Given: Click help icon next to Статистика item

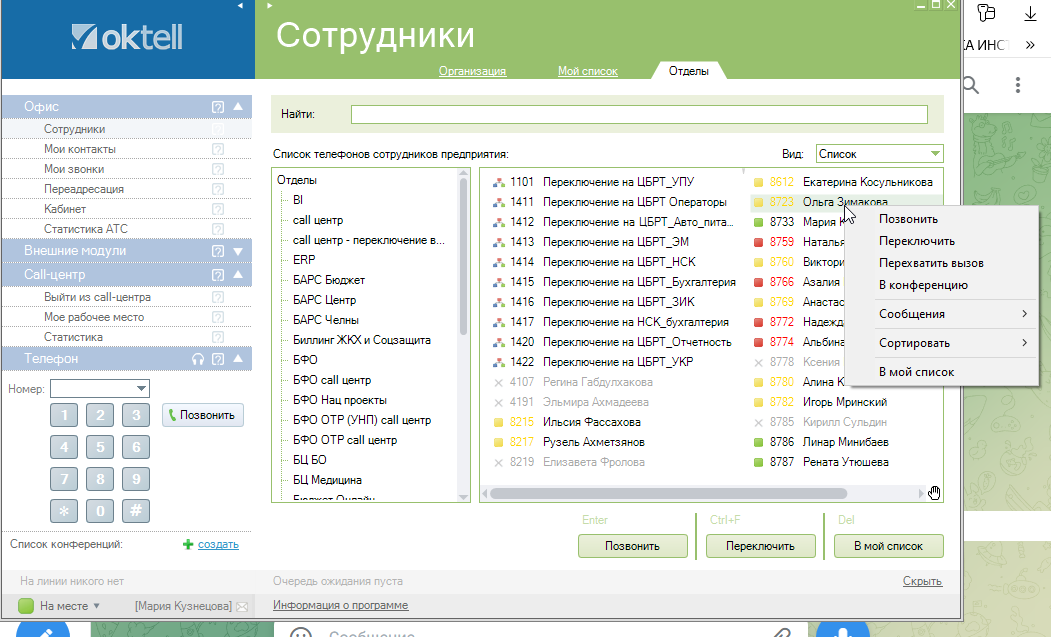Looking at the screenshot, I should click(218, 337).
